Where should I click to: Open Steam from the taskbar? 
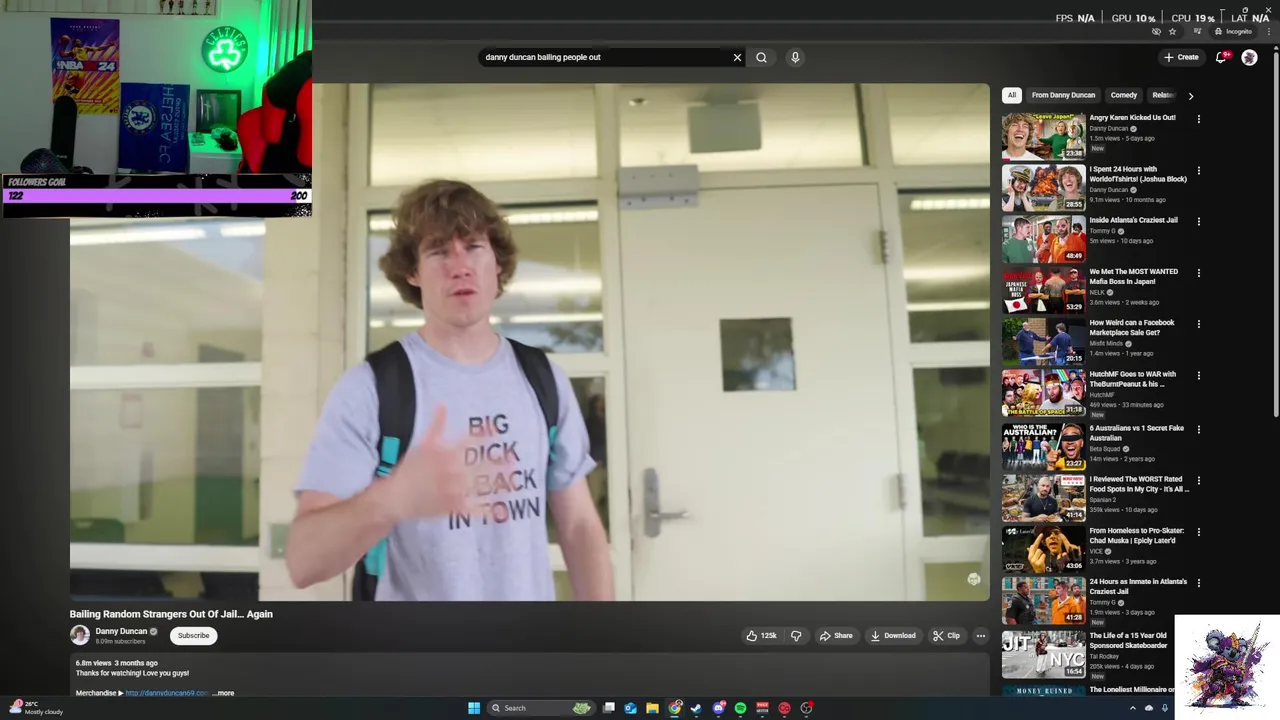696,708
